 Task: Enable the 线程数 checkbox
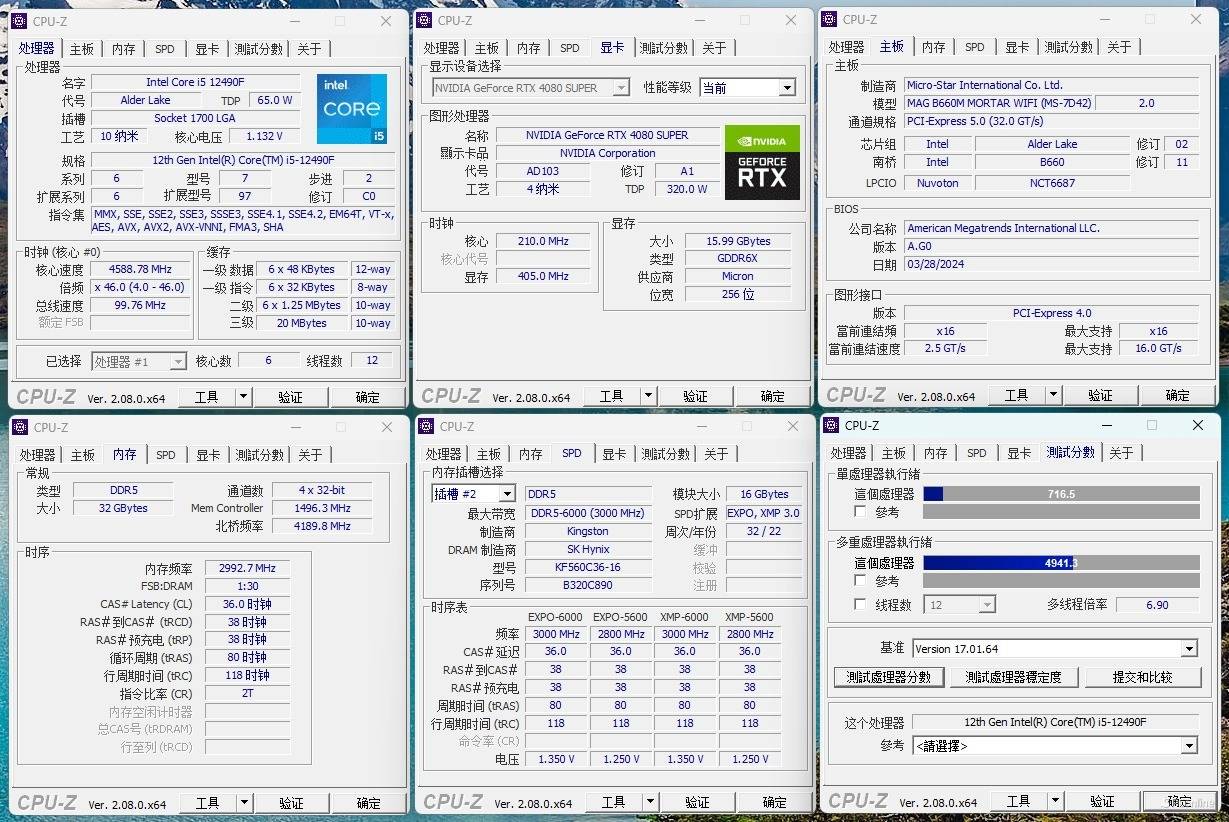(860, 605)
